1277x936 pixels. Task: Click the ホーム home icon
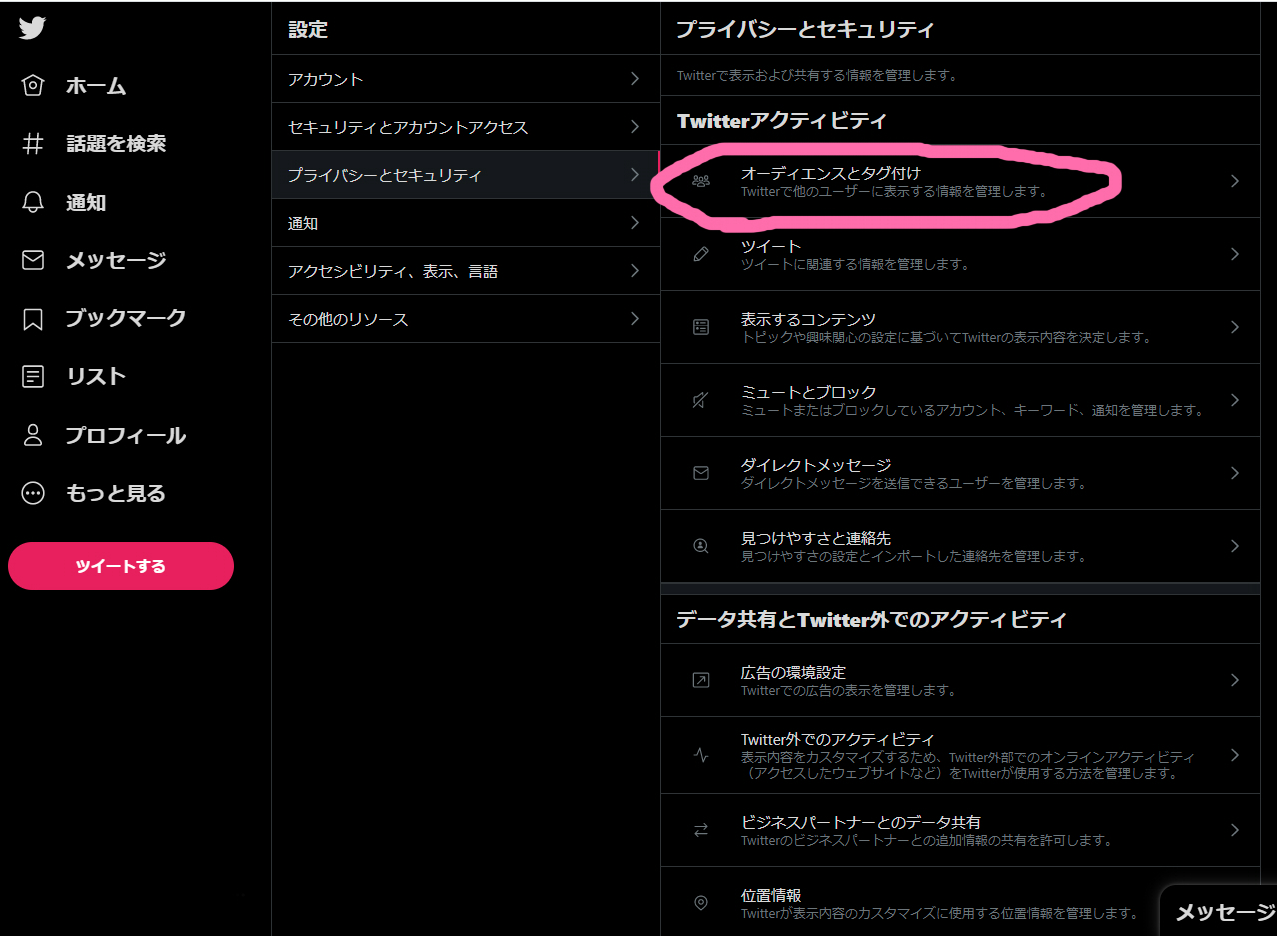33,85
